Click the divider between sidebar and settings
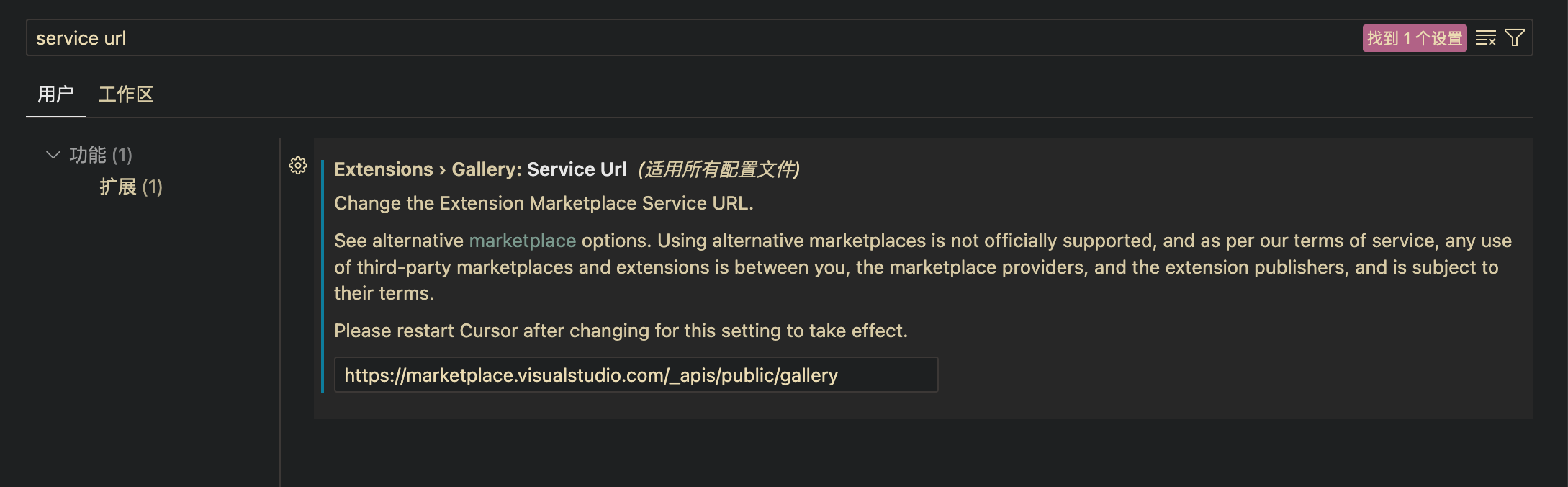Screen dimensions: 1568x487 point(280,310)
